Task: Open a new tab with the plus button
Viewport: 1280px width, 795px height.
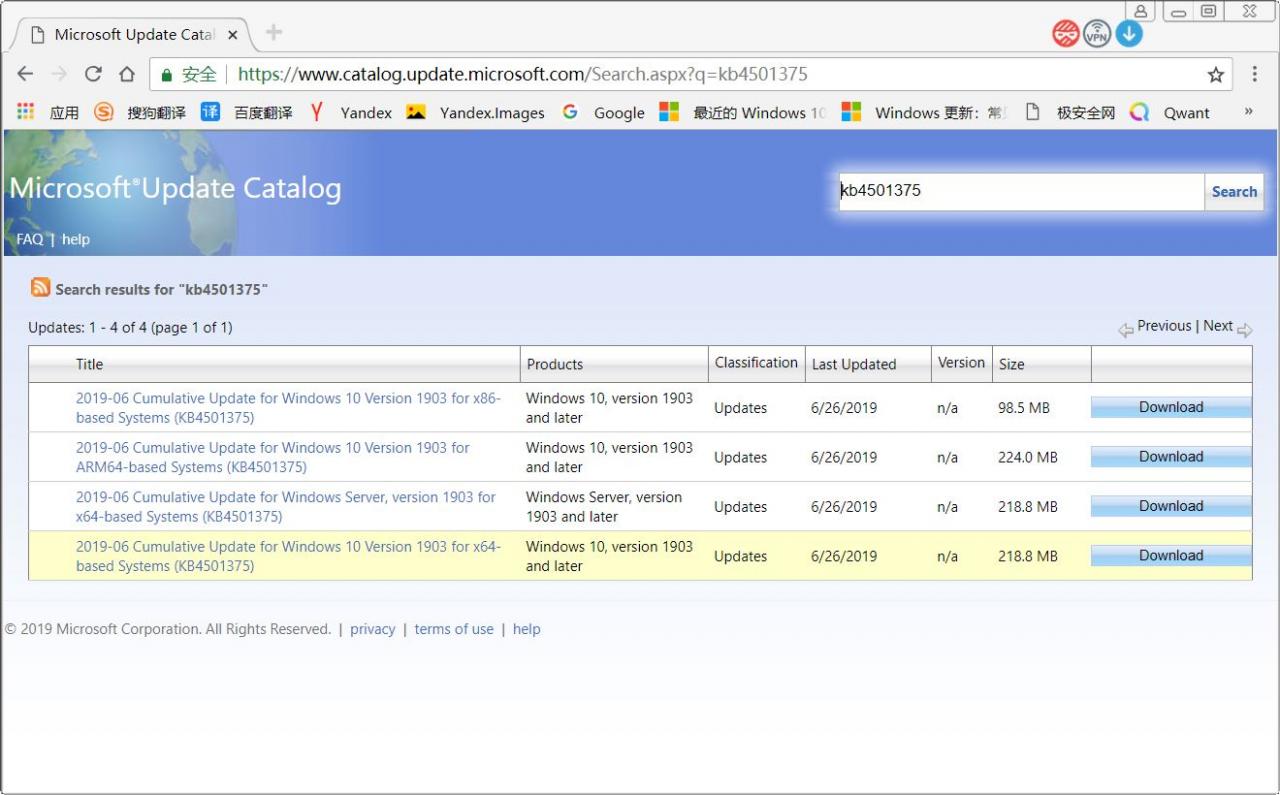Action: pyautogui.click(x=273, y=33)
